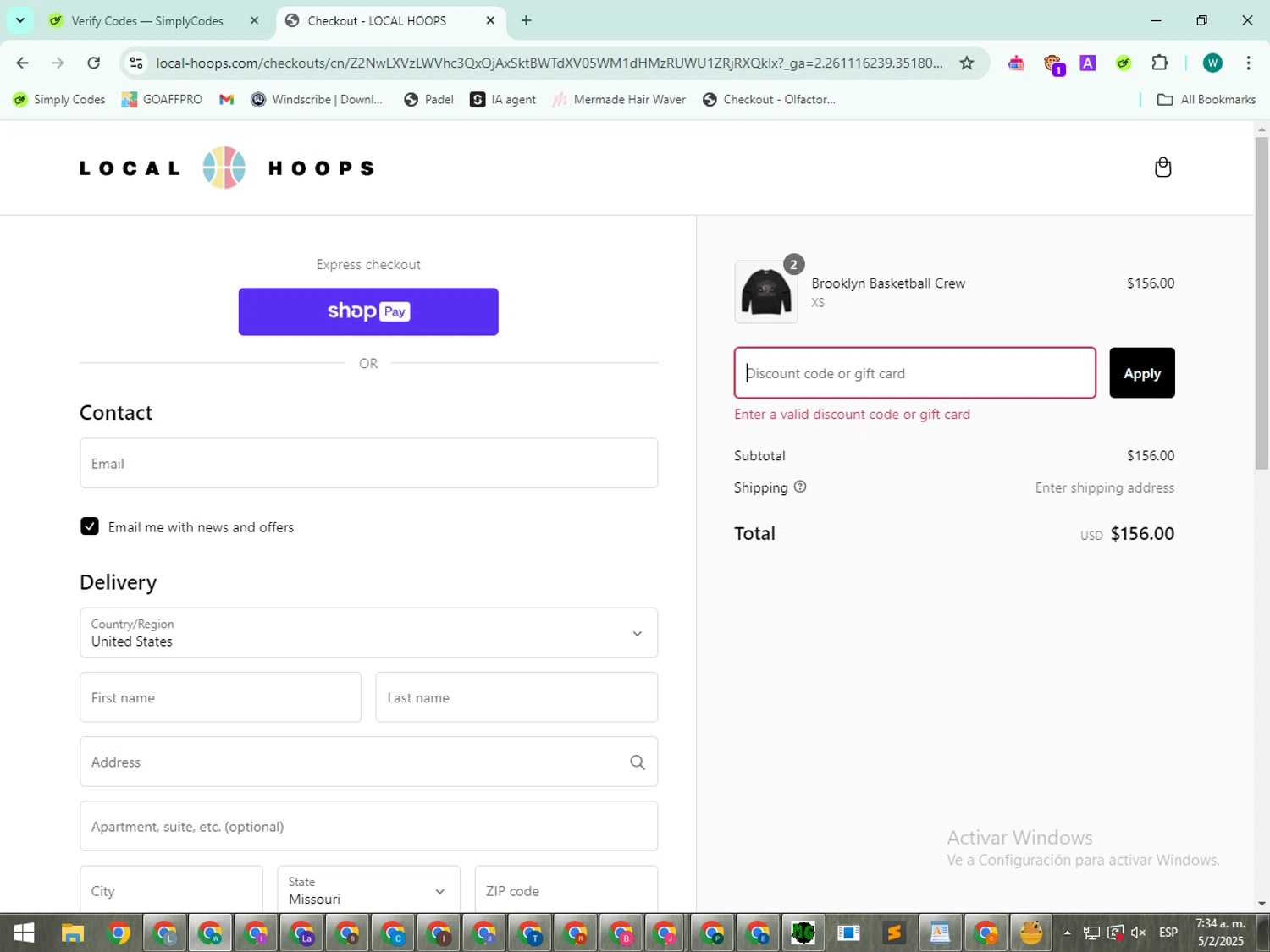The image size is (1270, 952).
Task: Open the GOAFFPRO bookmark
Action: (x=162, y=99)
